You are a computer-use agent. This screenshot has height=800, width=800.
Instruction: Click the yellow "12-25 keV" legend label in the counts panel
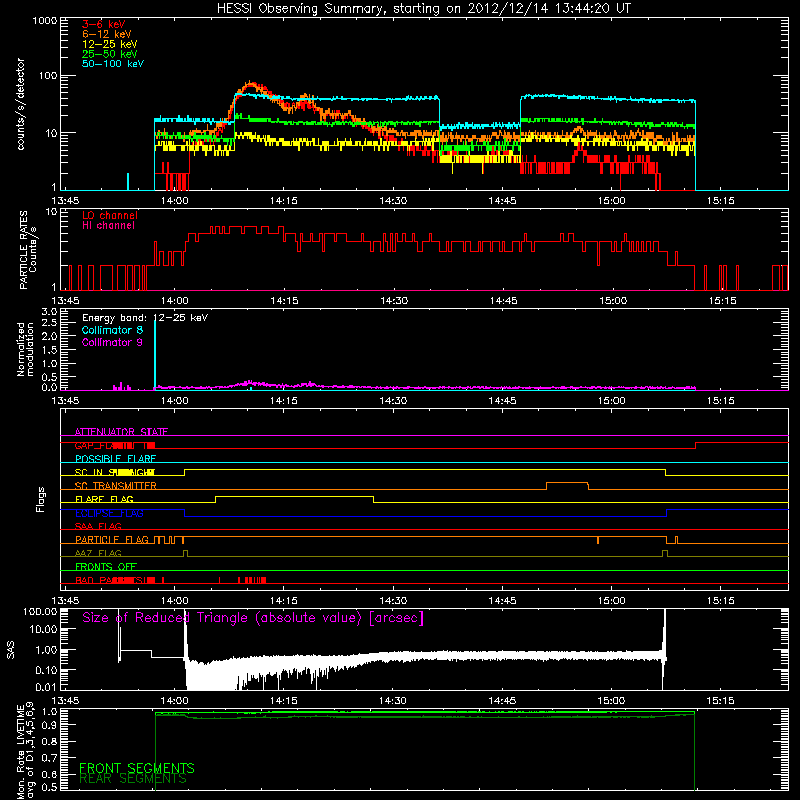[109, 44]
